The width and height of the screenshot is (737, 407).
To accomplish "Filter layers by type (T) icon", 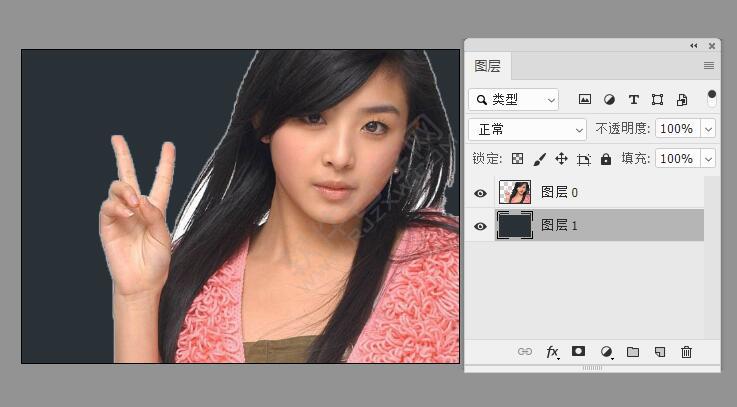I will tap(634, 99).
